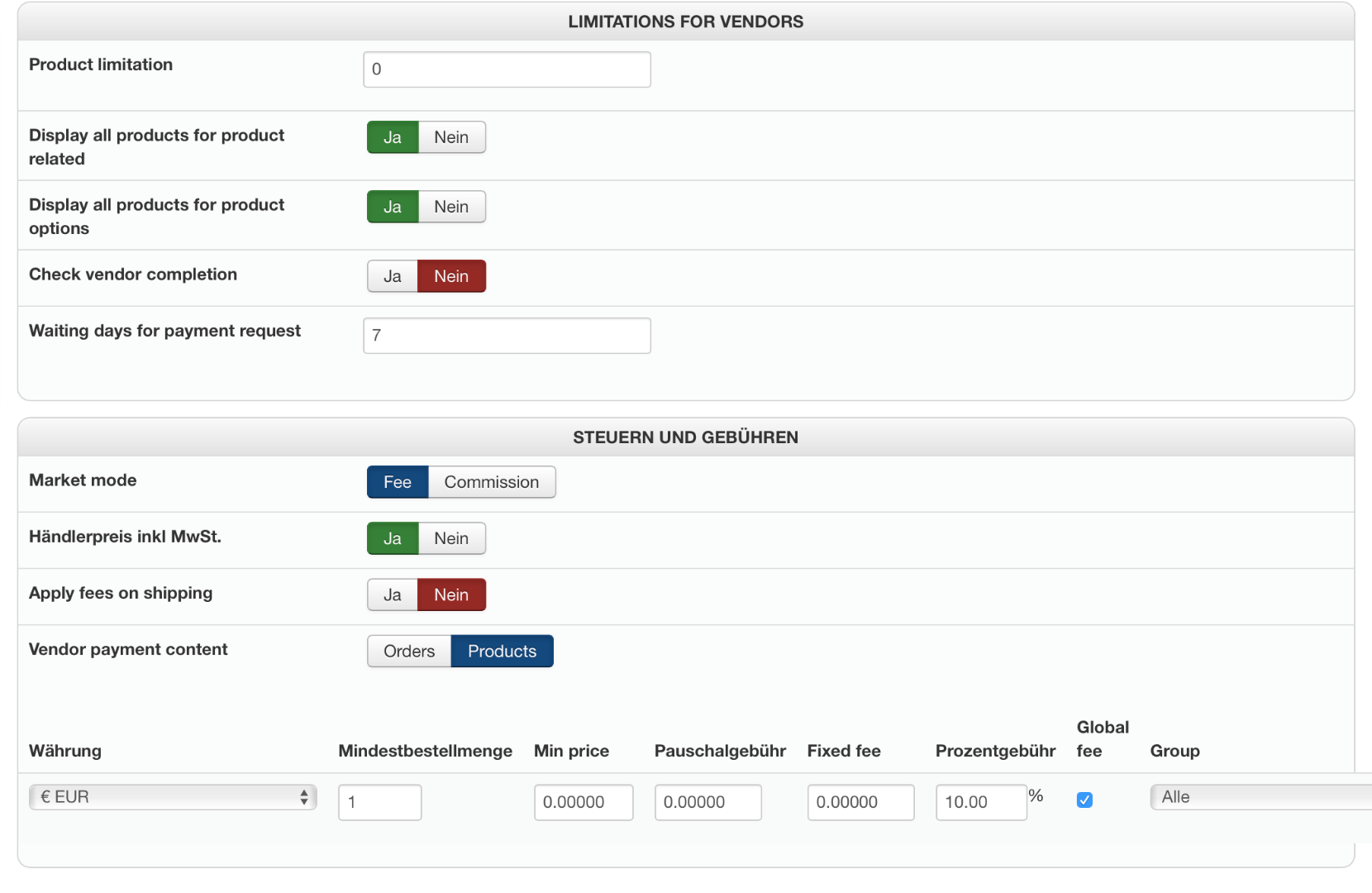Click the Product limitation input field
The width and height of the screenshot is (1372, 893).
(507, 69)
